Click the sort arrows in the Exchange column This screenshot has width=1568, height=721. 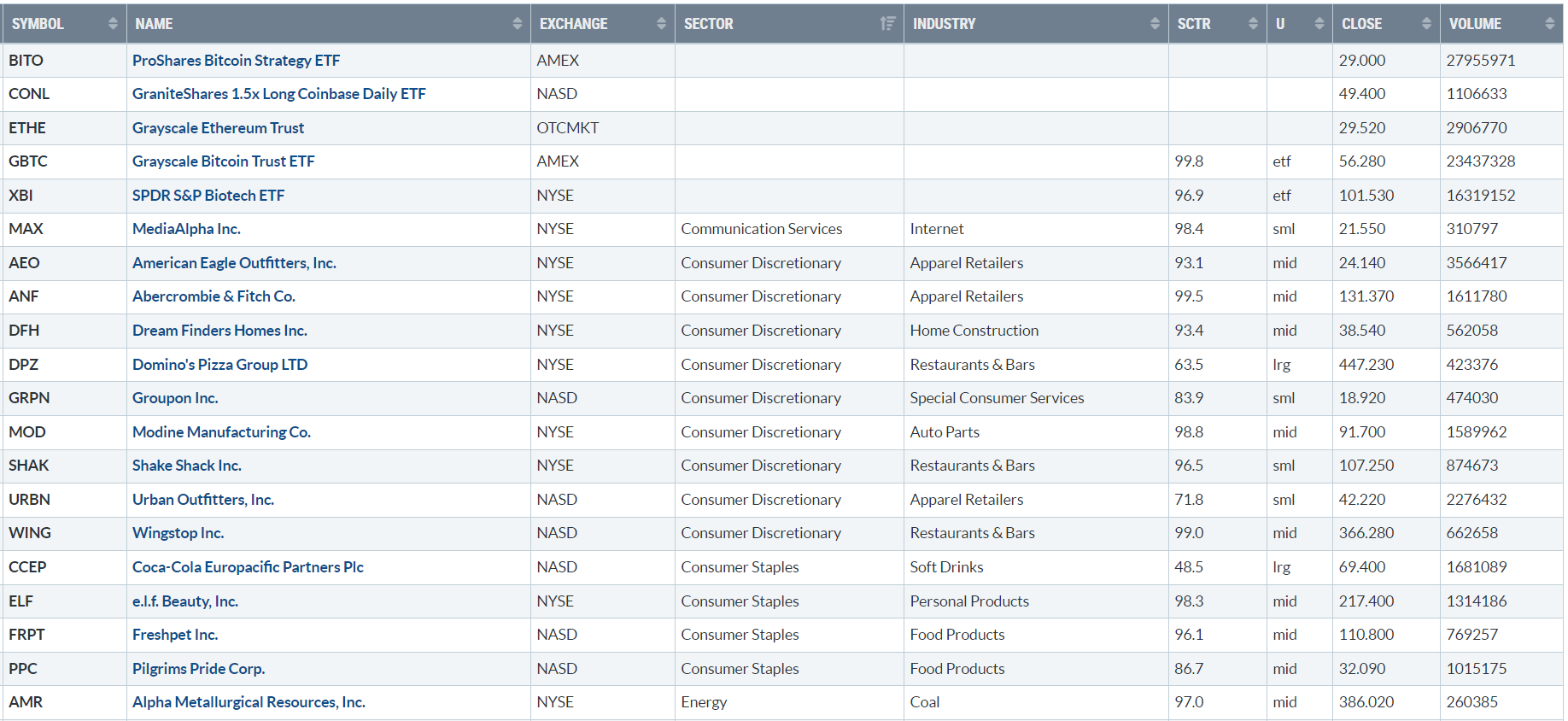click(x=661, y=24)
